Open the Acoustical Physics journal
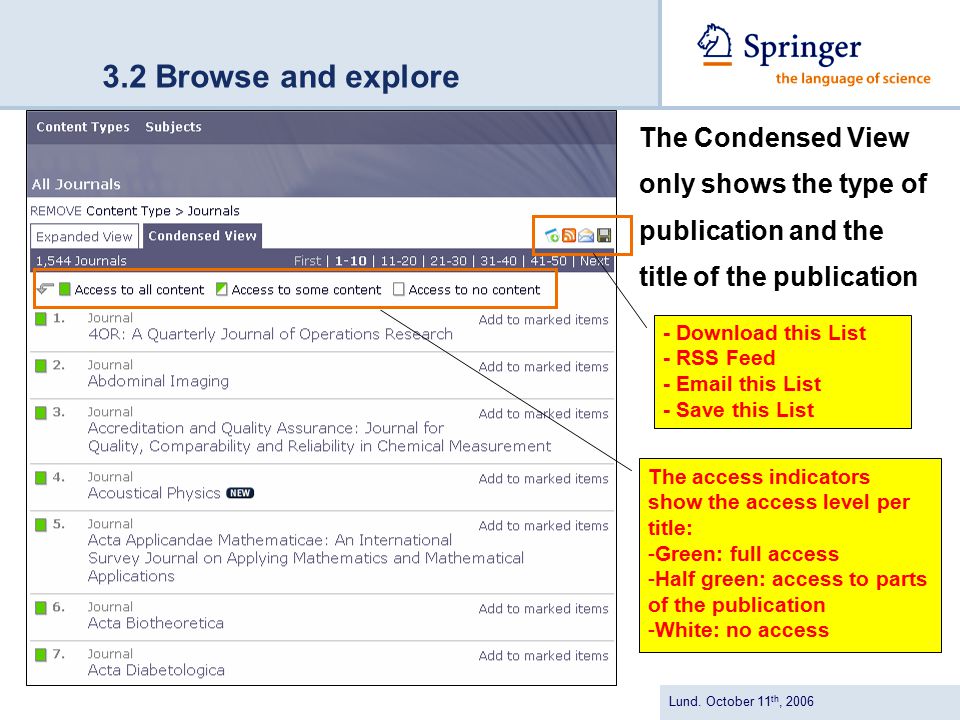Viewport: 960px width, 720px height. pyautogui.click(x=154, y=493)
